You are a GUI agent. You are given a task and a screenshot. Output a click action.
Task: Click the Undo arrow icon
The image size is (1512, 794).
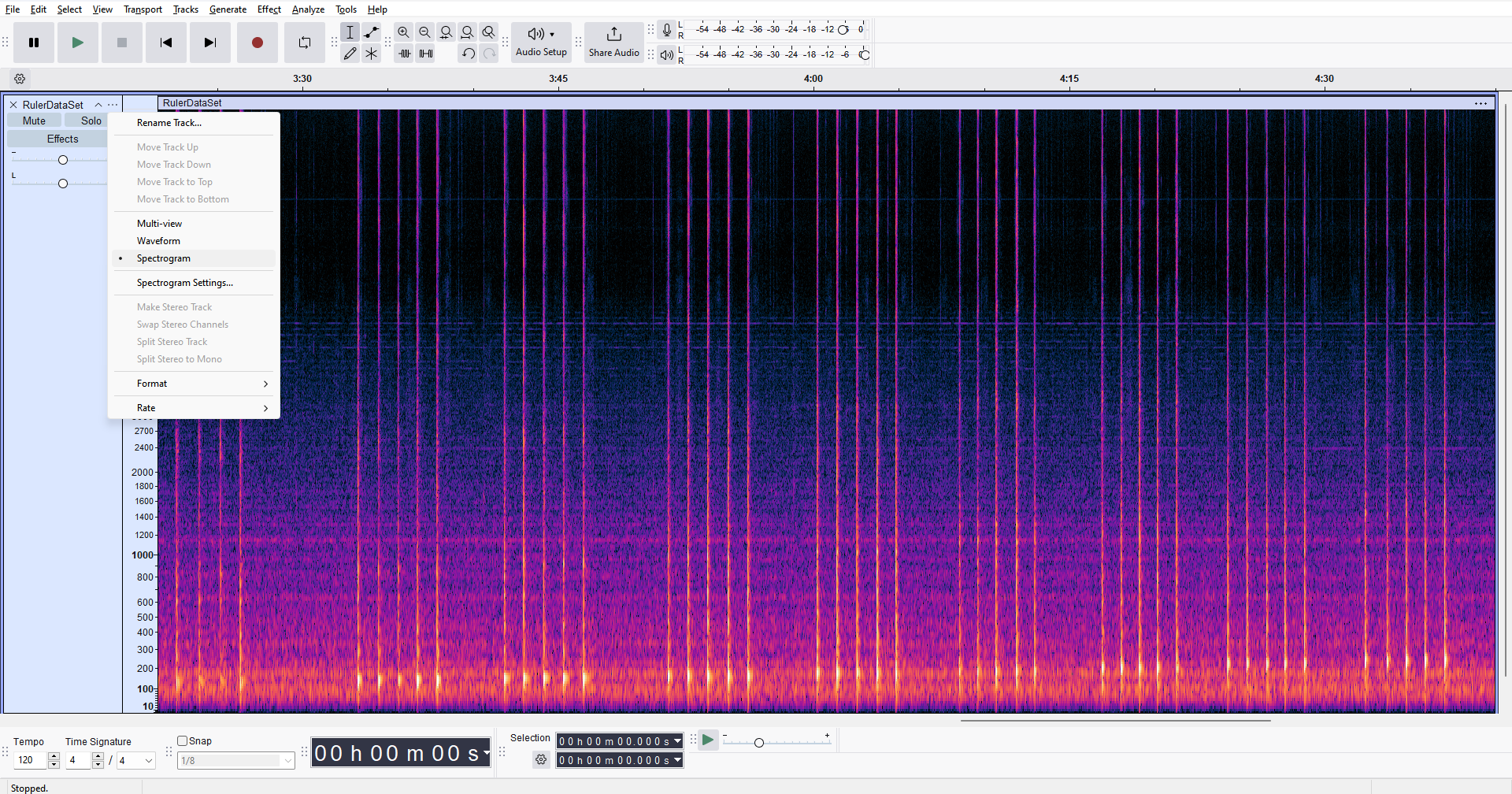[469, 54]
